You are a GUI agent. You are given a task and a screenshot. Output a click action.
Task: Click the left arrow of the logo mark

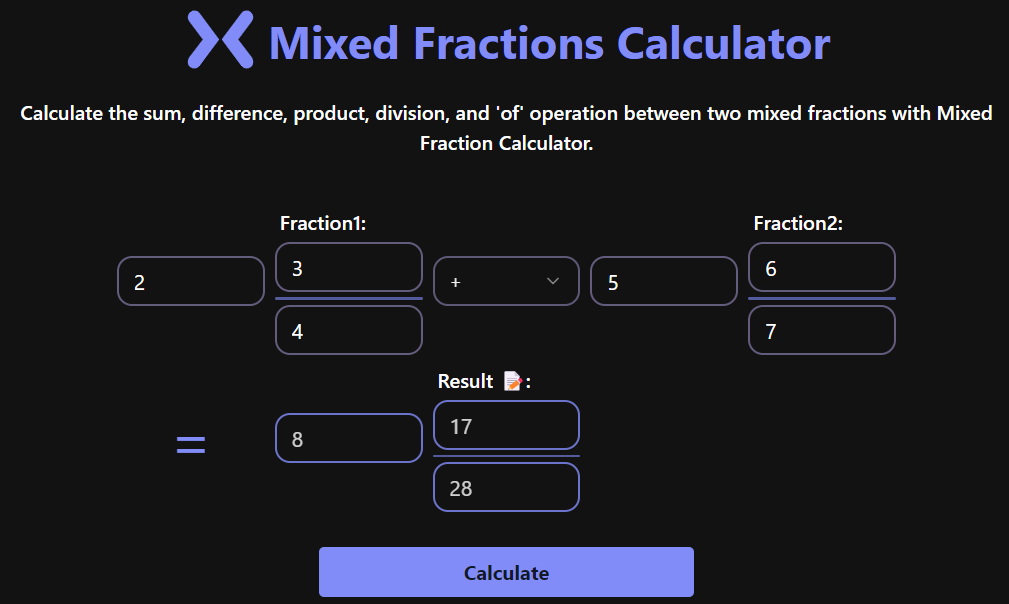[204, 42]
